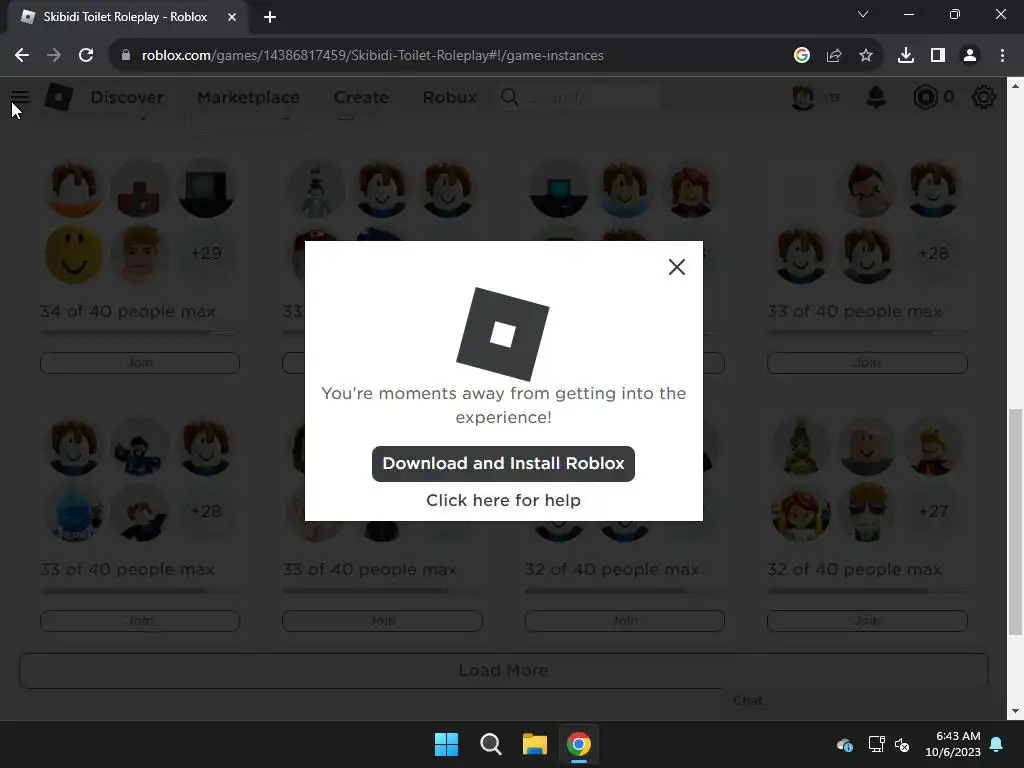Go to Roblox home via logo
The image size is (1024, 768).
click(59, 97)
